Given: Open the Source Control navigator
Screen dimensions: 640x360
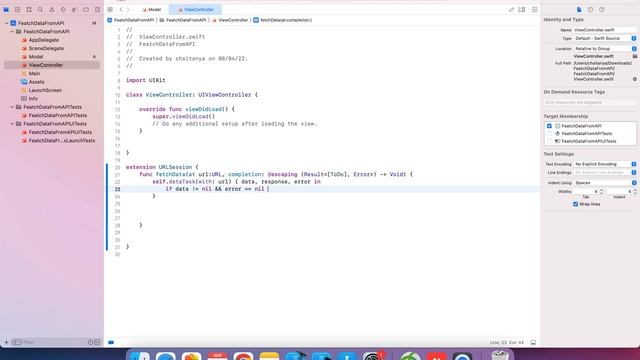Looking at the screenshot, I should click(18, 9).
